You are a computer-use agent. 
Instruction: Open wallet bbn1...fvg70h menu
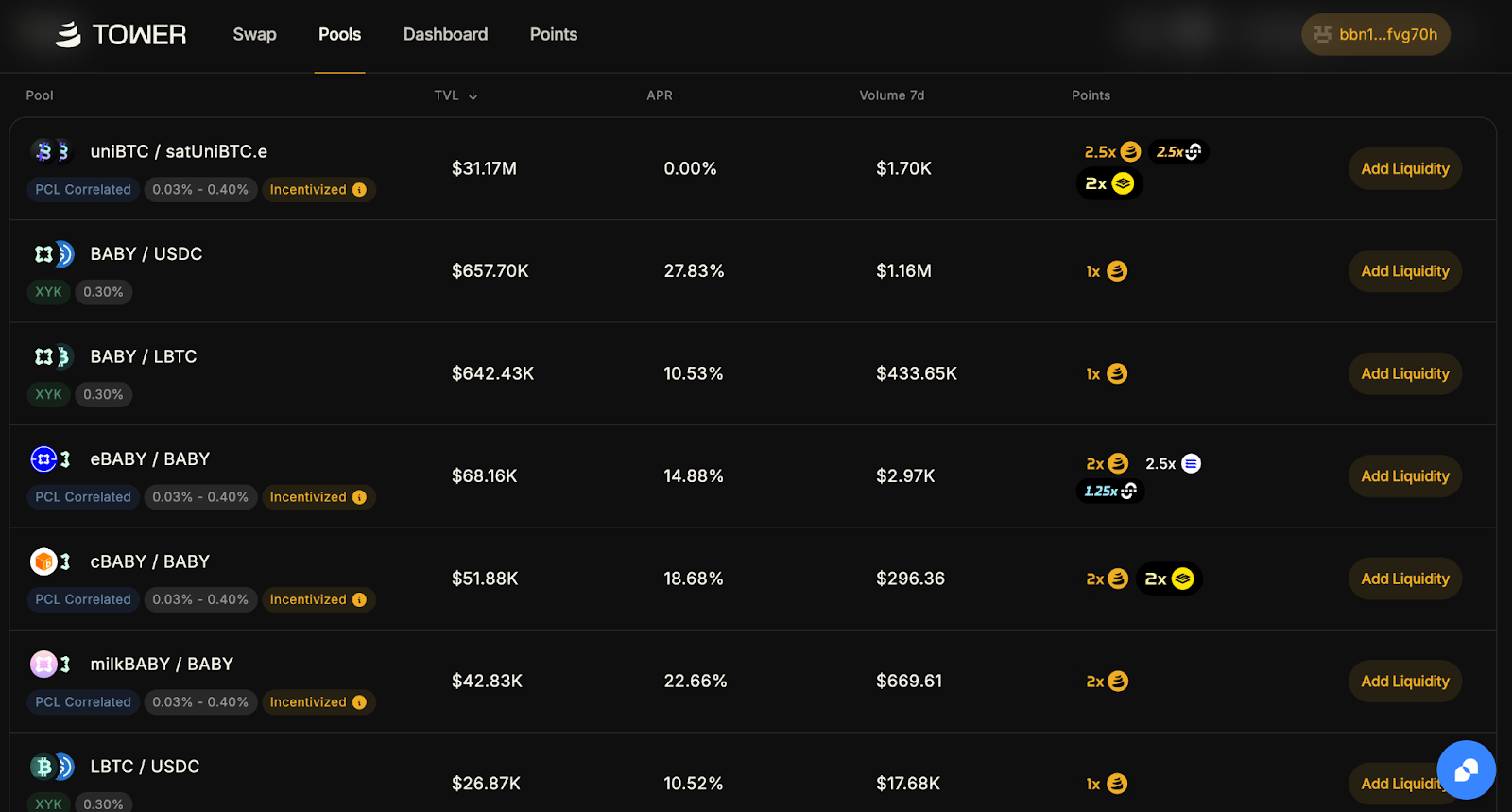click(1376, 34)
